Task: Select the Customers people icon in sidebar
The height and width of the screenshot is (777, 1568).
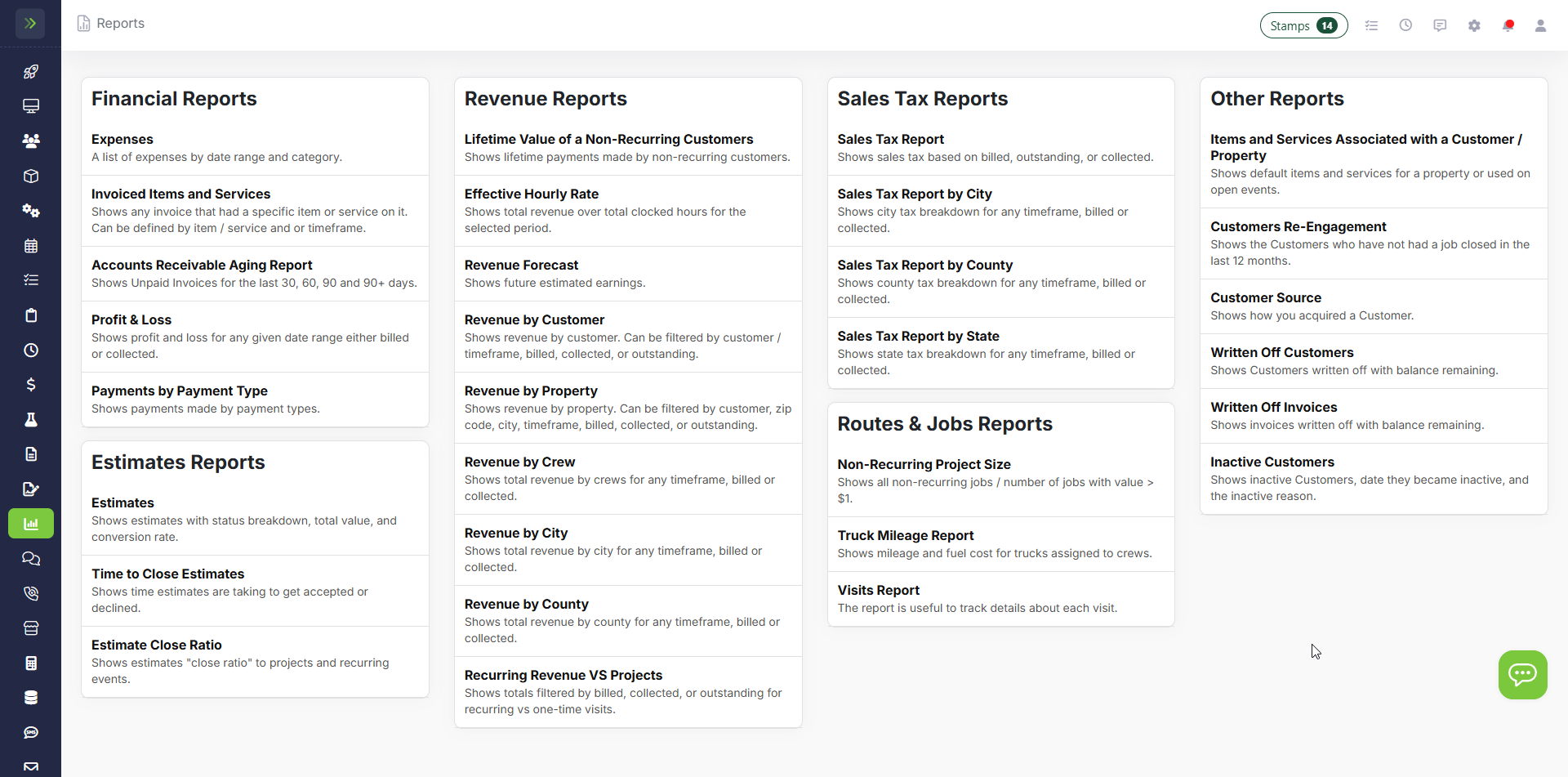Action: (30, 141)
